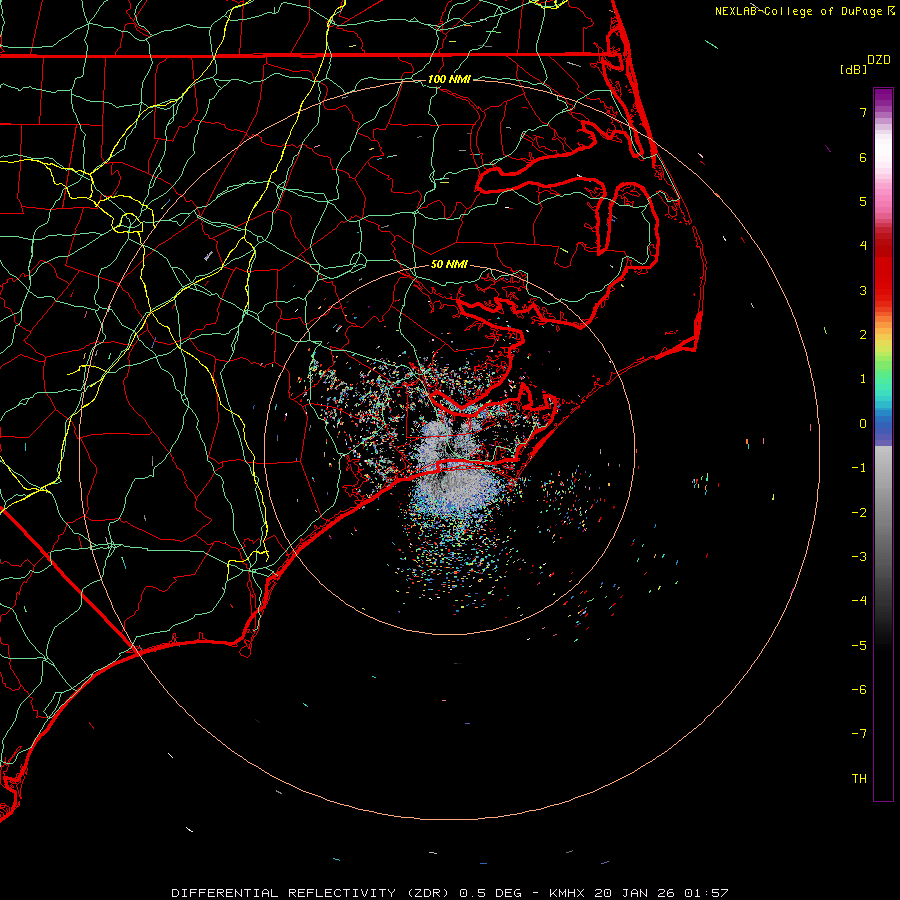The height and width of the screenshot is (900, 900).
Task: Select the 7 dB tick on the scale
Action: pos(861,113)
